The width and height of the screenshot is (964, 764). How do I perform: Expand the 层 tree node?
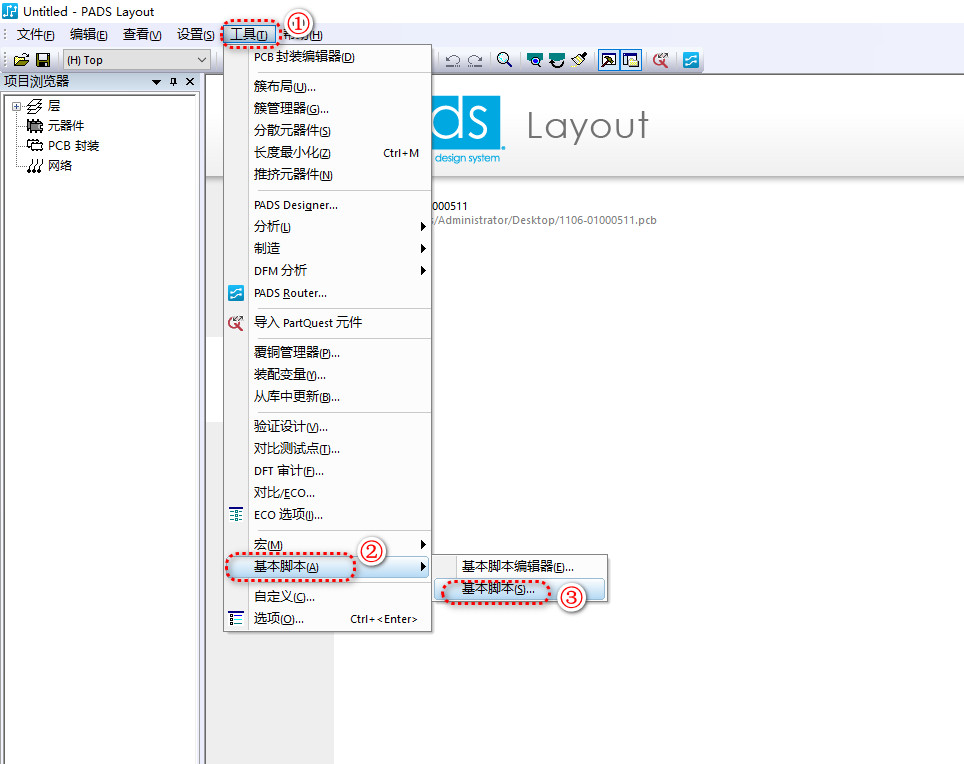[x=16, y=106]
